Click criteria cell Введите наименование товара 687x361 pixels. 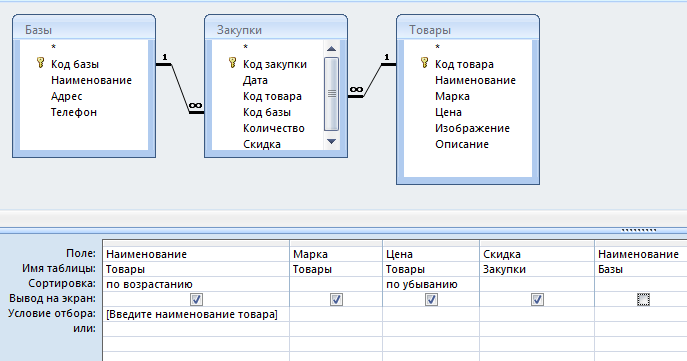coord(195,314)
